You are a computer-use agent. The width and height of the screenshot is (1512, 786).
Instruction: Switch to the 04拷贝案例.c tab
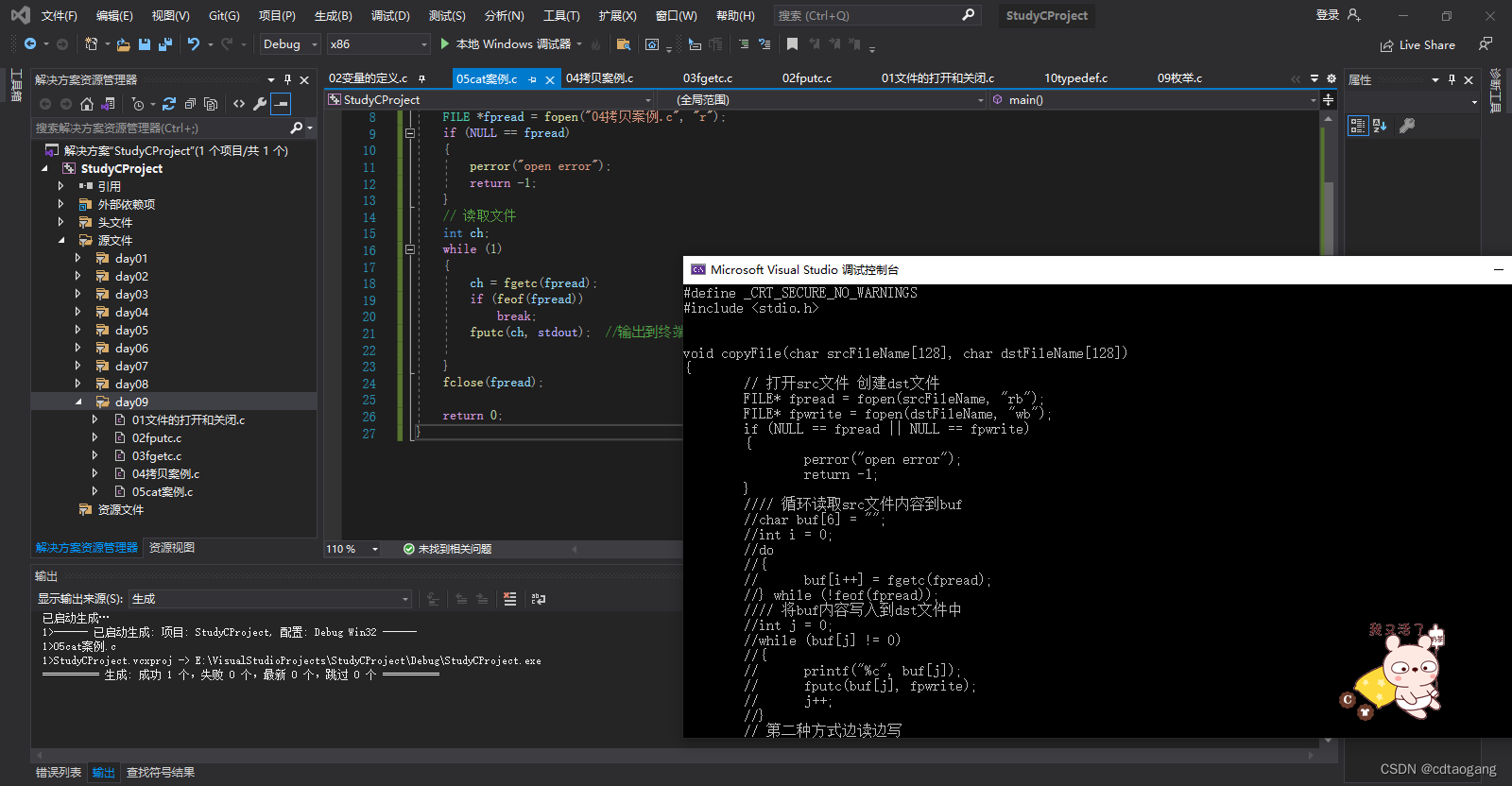(x=599, y=78)
